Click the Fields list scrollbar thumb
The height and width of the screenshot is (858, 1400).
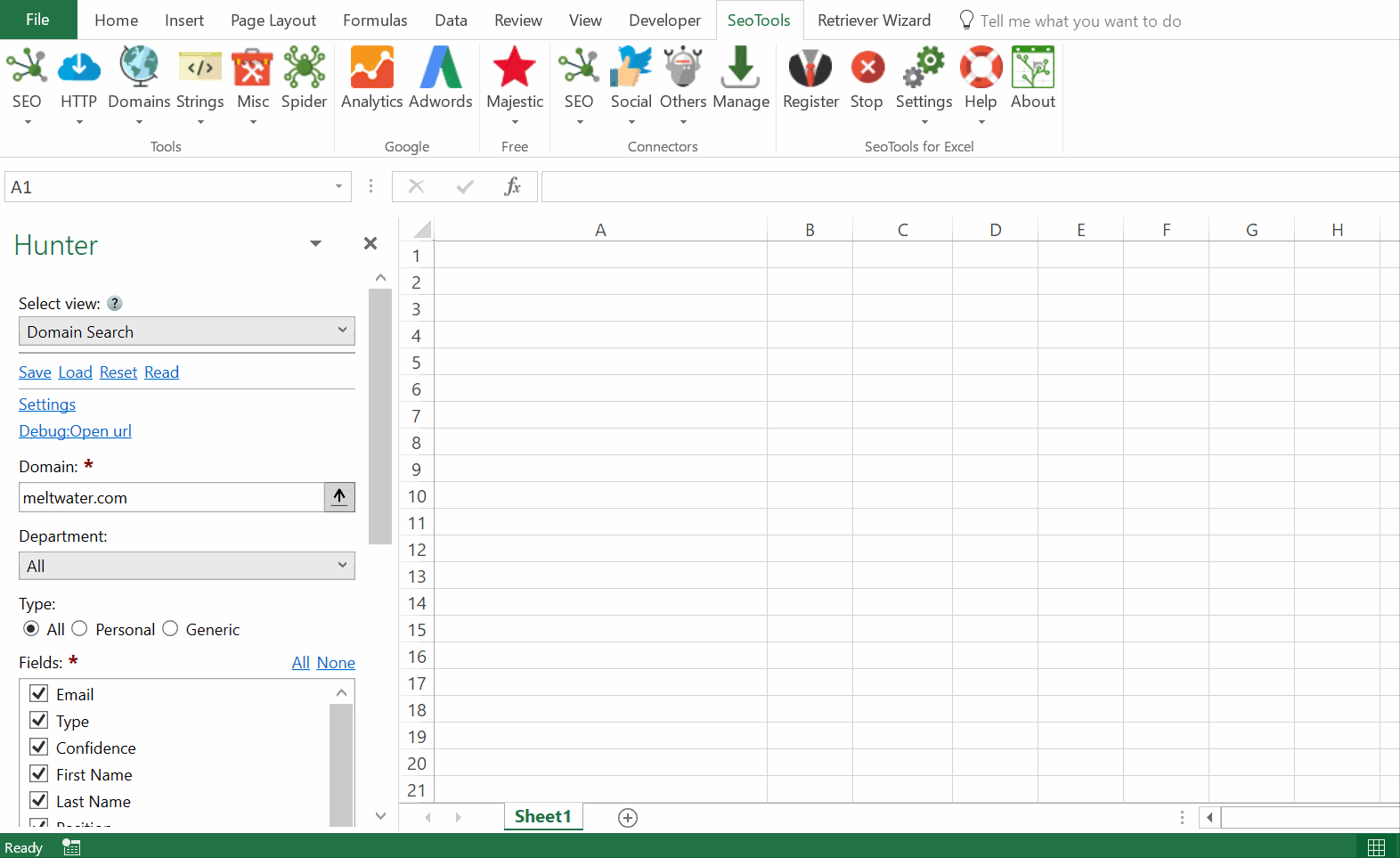point(341,764)
